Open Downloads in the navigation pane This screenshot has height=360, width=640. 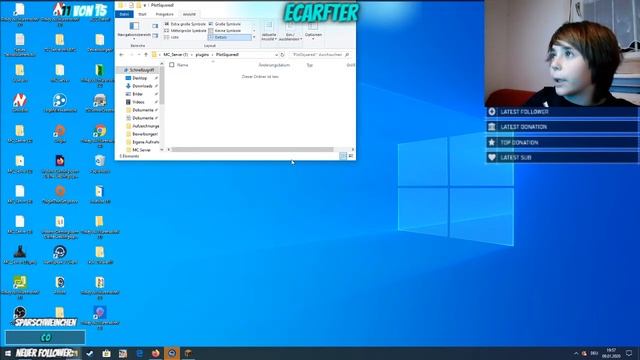(142, 86)
